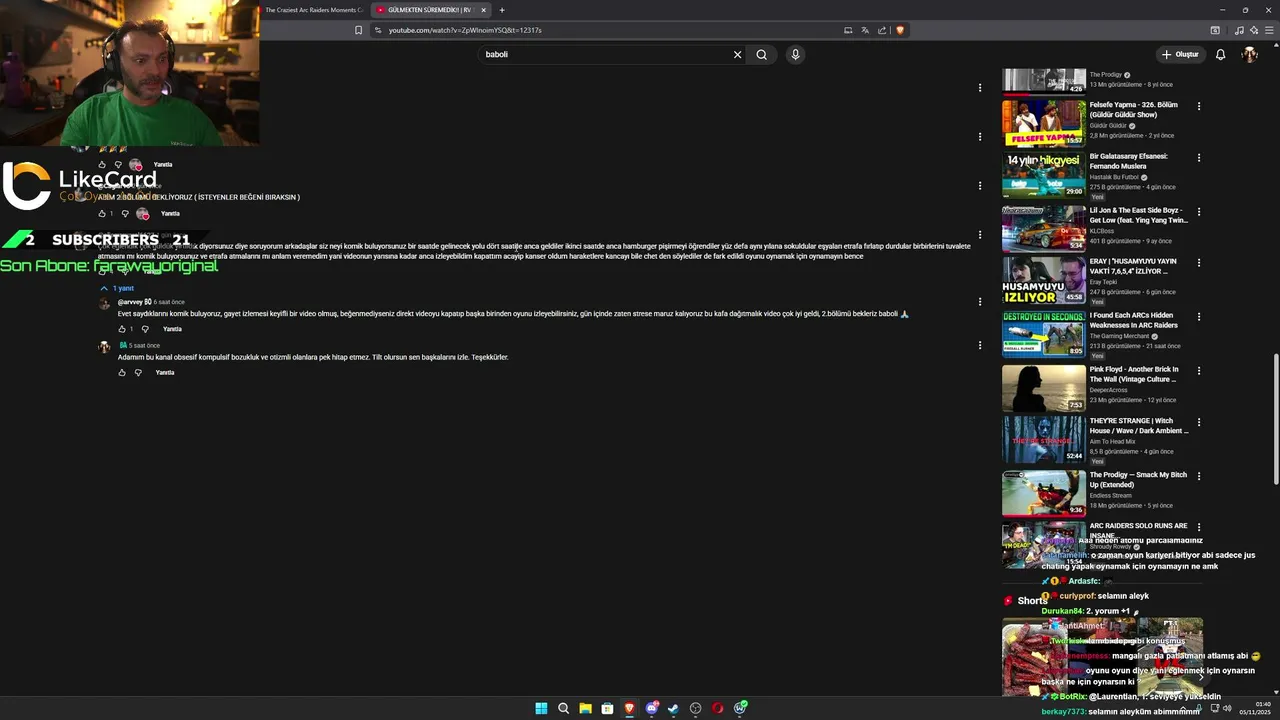Viewport: 1280px width, 720px height.
Task: Open site settings icon in address bar
Action: click(378, 30)
